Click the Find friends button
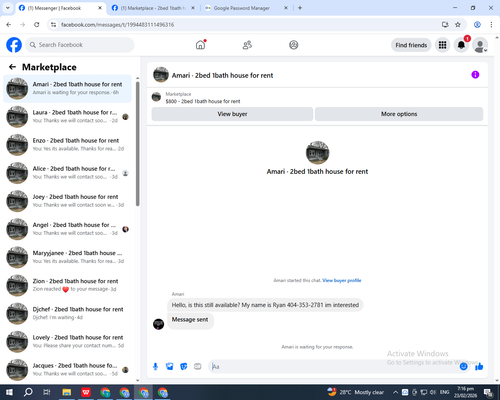This screenshot has height=400, width=500. (411, 45)
